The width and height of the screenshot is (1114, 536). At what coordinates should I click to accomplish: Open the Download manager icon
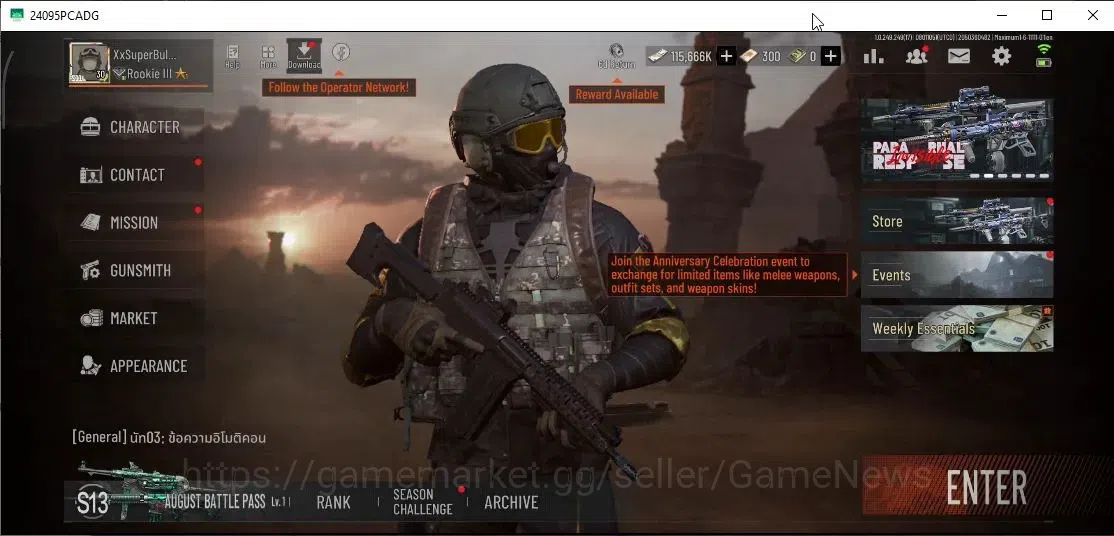click(x=304, y=55)
